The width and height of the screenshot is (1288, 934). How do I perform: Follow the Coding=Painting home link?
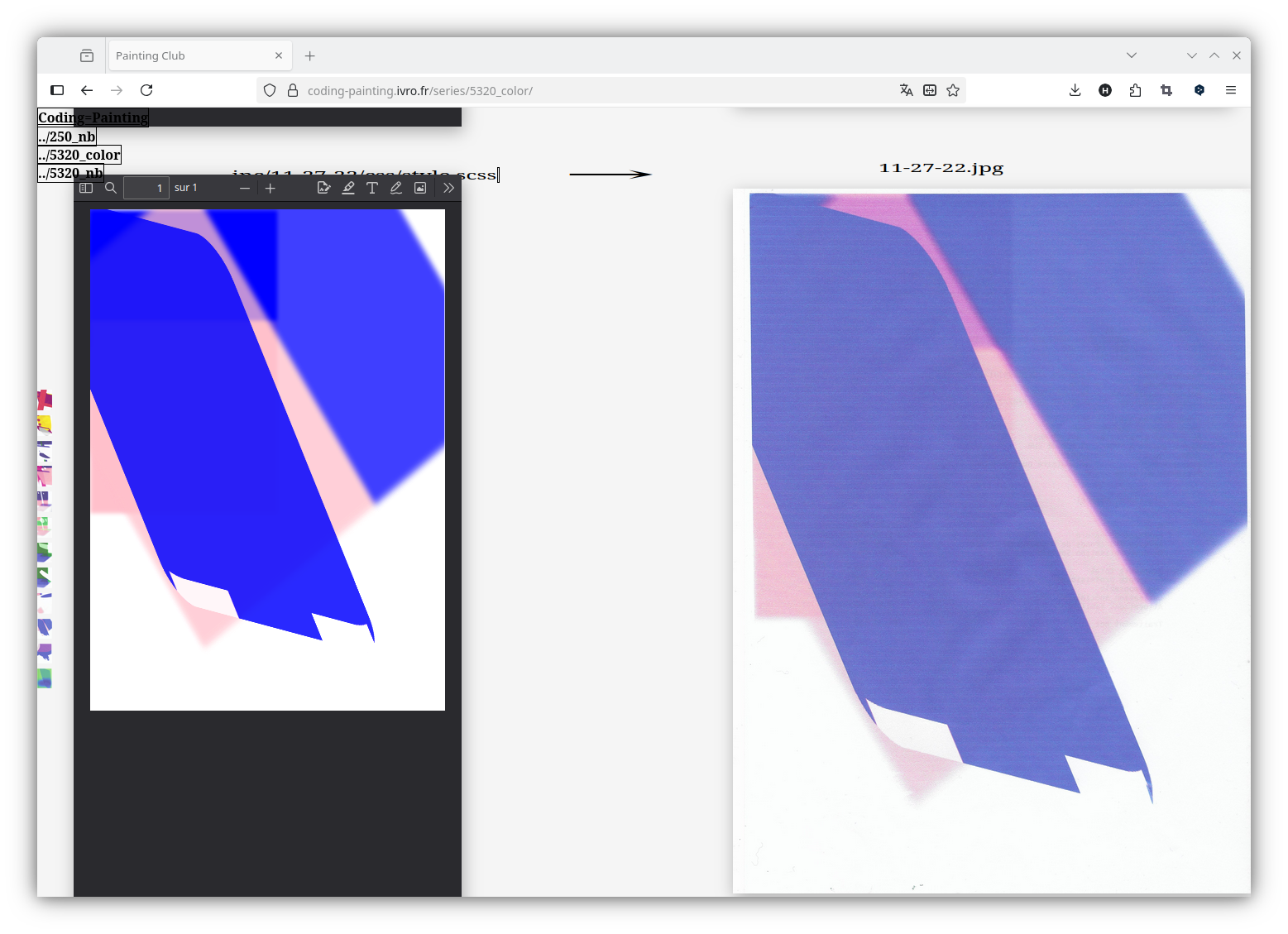[x=93, y=117]
